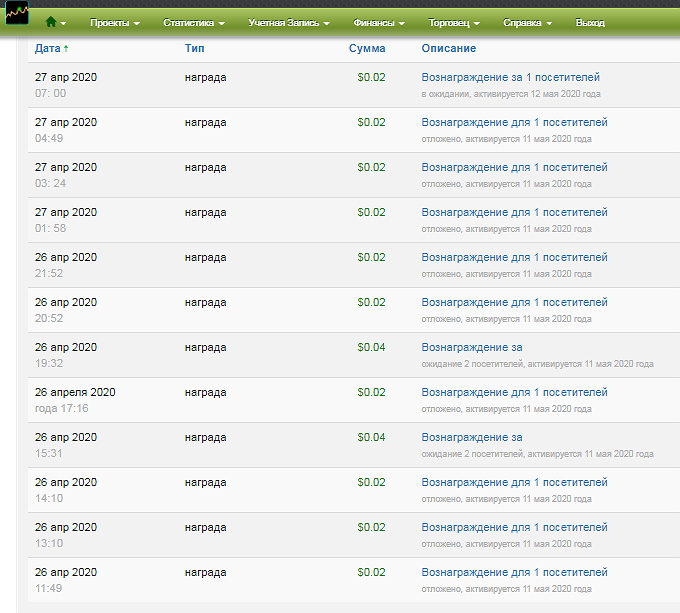This screenshot has height=613, width=680.
Task: Open reward link for 26 апр 20:52
Action: click(x=514, y=302)
